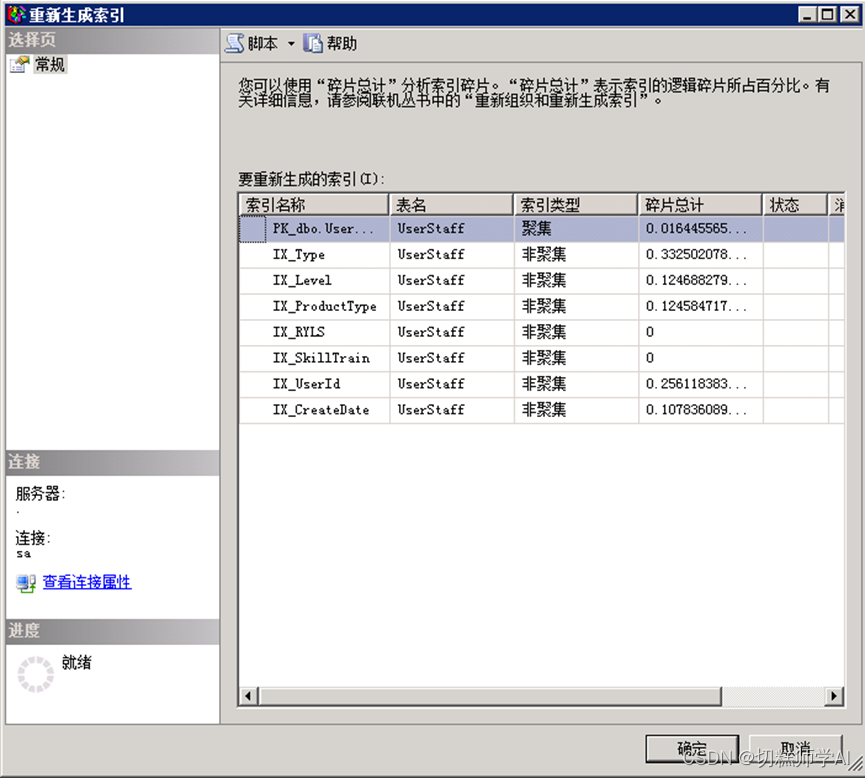Click the 确定 button
Screen dimensions: 865x778
point(692,749)
